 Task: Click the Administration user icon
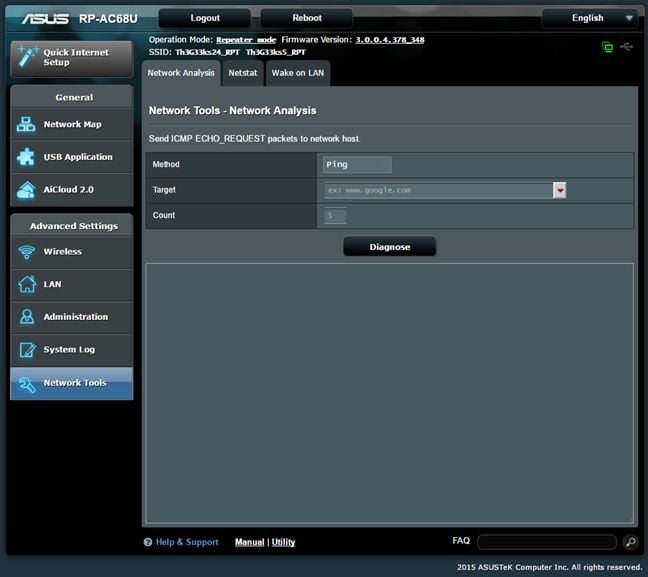(x=26, y=317)
